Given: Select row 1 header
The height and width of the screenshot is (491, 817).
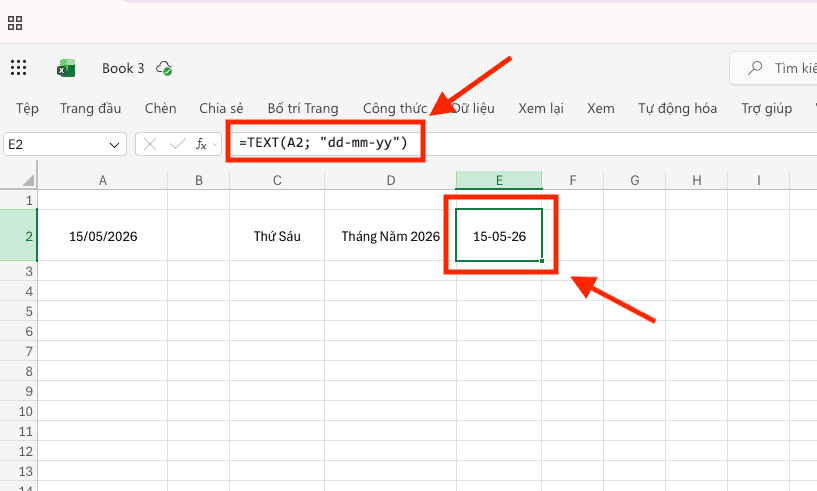Looking at the screenshot, I should (19, 200).
